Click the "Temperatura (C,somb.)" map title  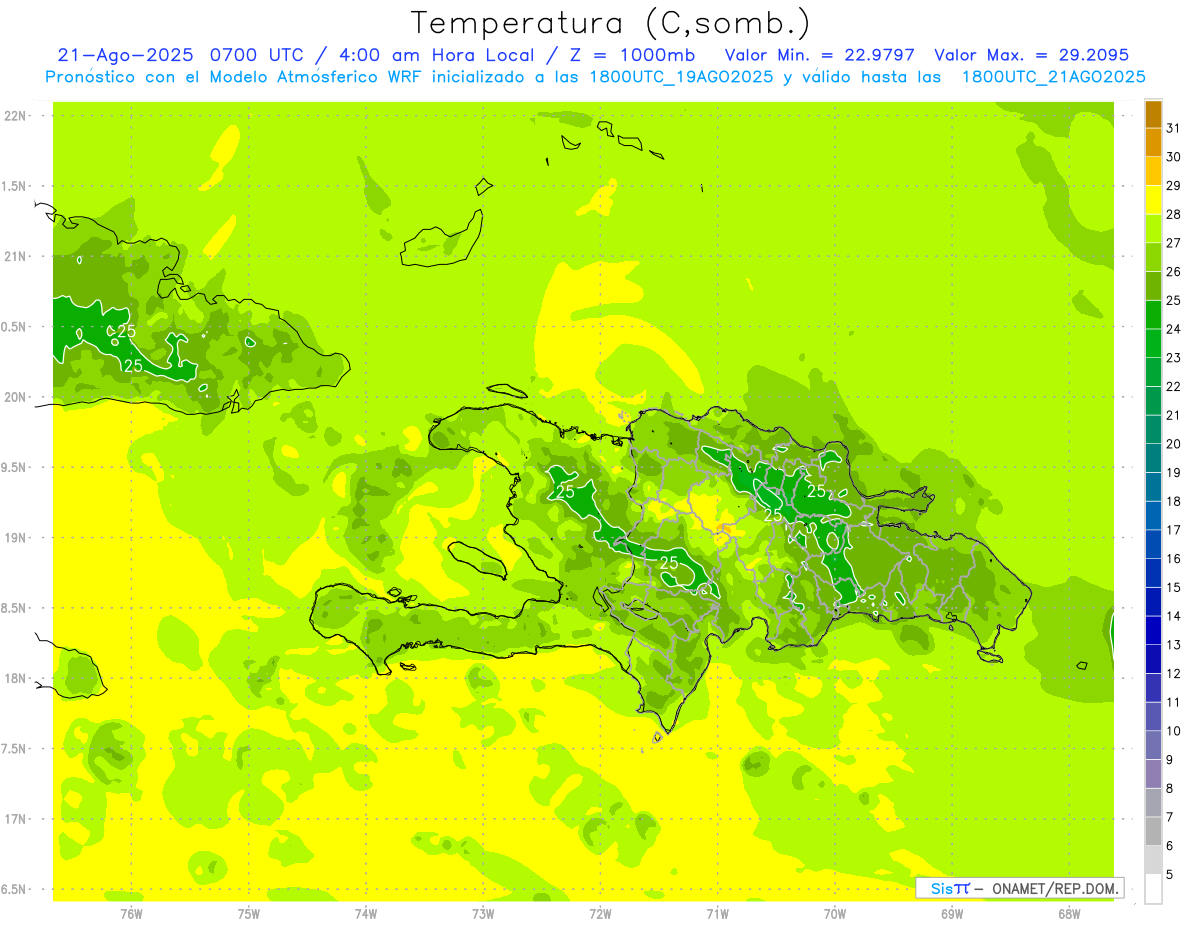coord(611,23)
